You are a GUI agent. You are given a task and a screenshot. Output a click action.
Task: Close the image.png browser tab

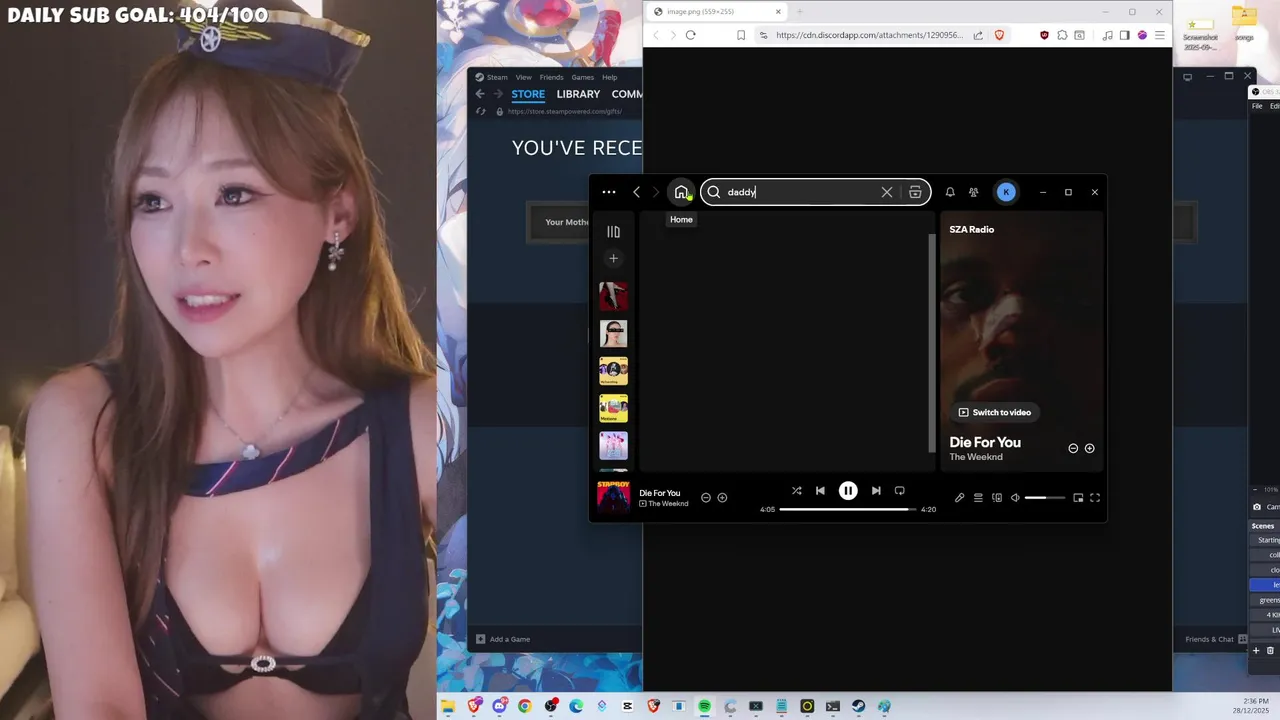(x=778, y=12)
